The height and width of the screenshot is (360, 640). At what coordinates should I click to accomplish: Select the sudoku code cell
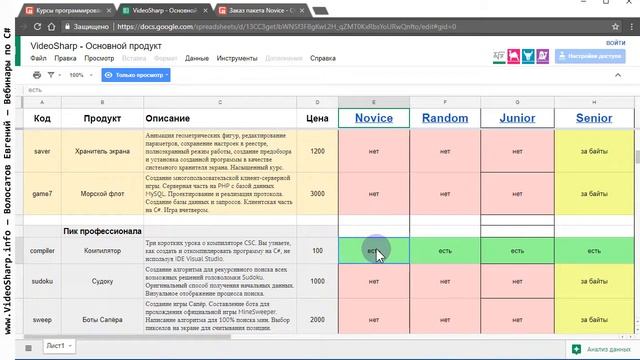[x=42, y=281]
